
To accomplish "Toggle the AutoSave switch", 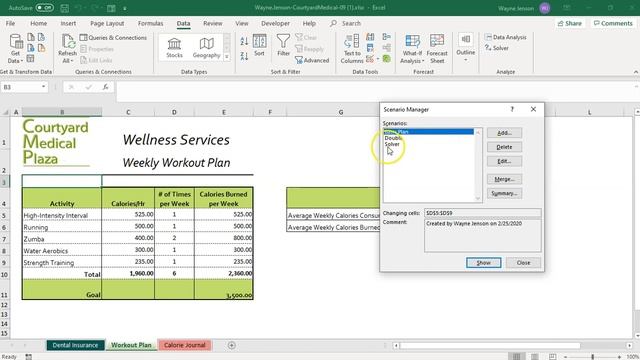I will click(x=44, y=8).
